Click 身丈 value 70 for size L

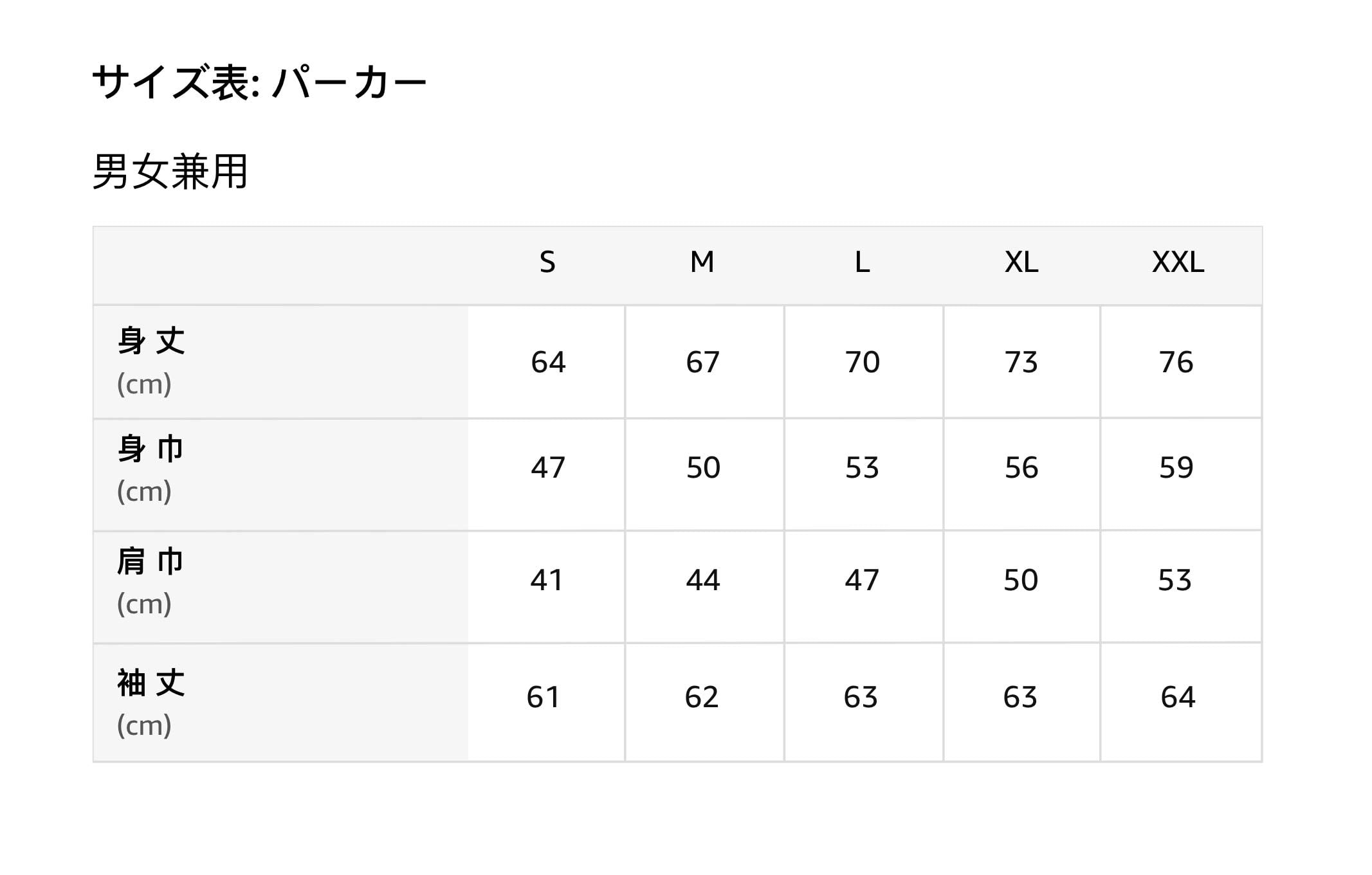pyautogui.click(x=862, y=362)
